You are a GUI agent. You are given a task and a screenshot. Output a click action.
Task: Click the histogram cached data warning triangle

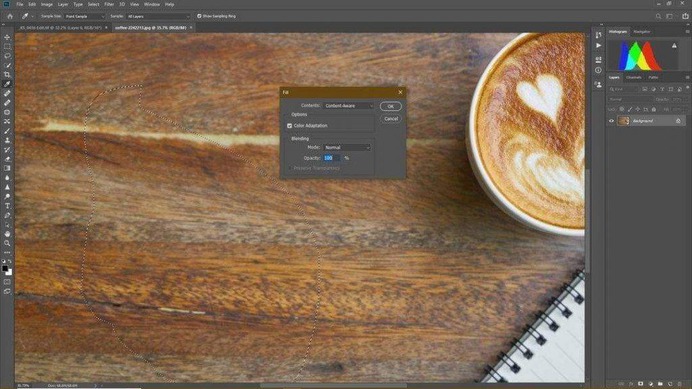pos(674,45)
